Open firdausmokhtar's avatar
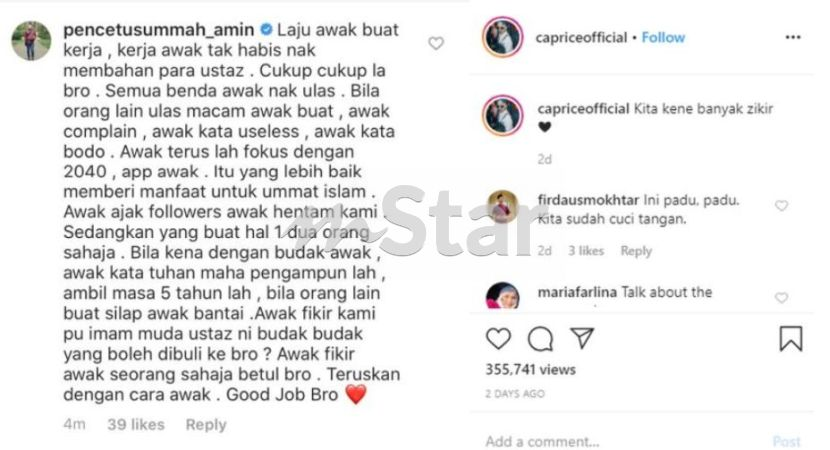 point(502,206)
